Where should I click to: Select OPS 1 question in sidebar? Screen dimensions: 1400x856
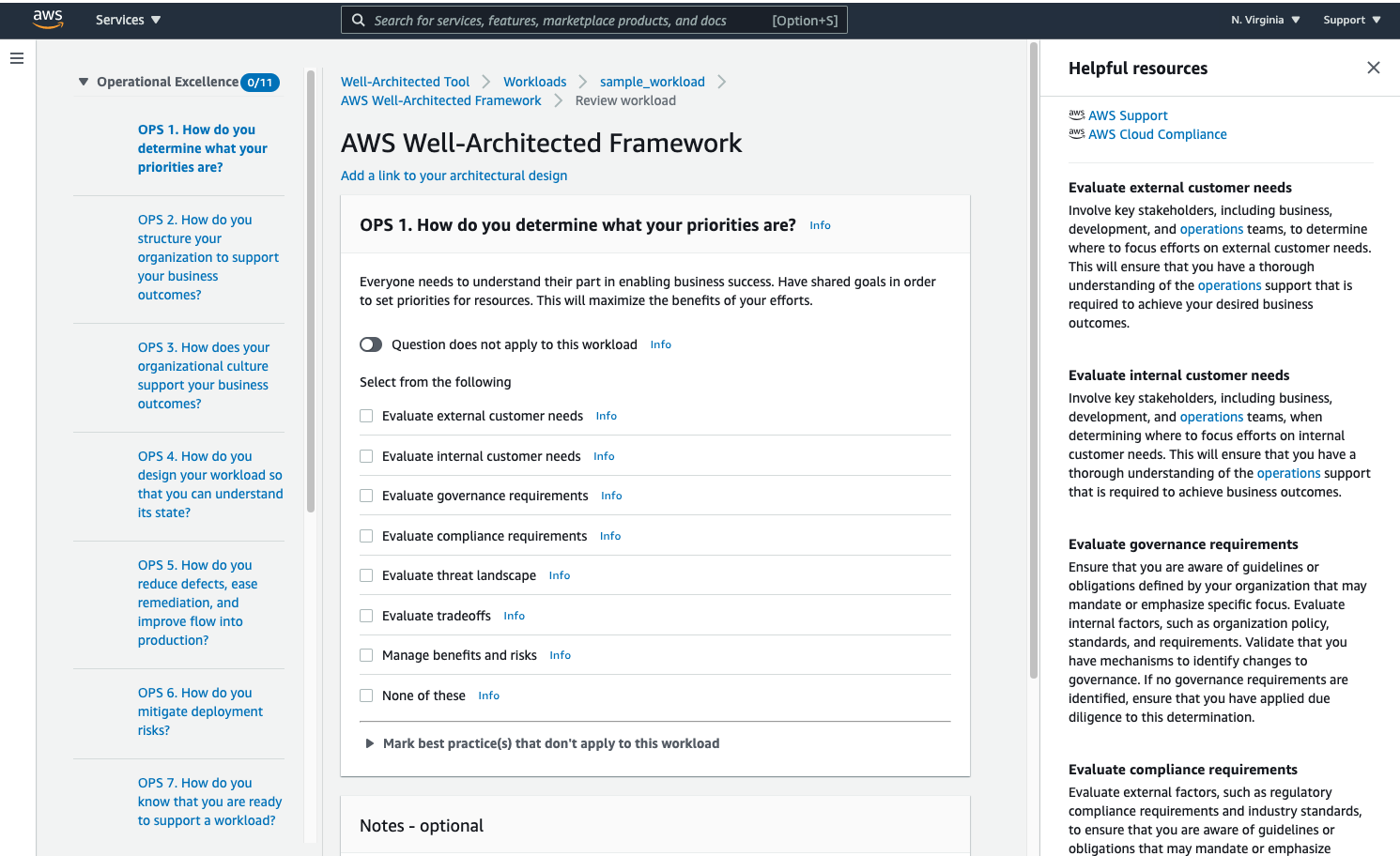tap(203, 148)
